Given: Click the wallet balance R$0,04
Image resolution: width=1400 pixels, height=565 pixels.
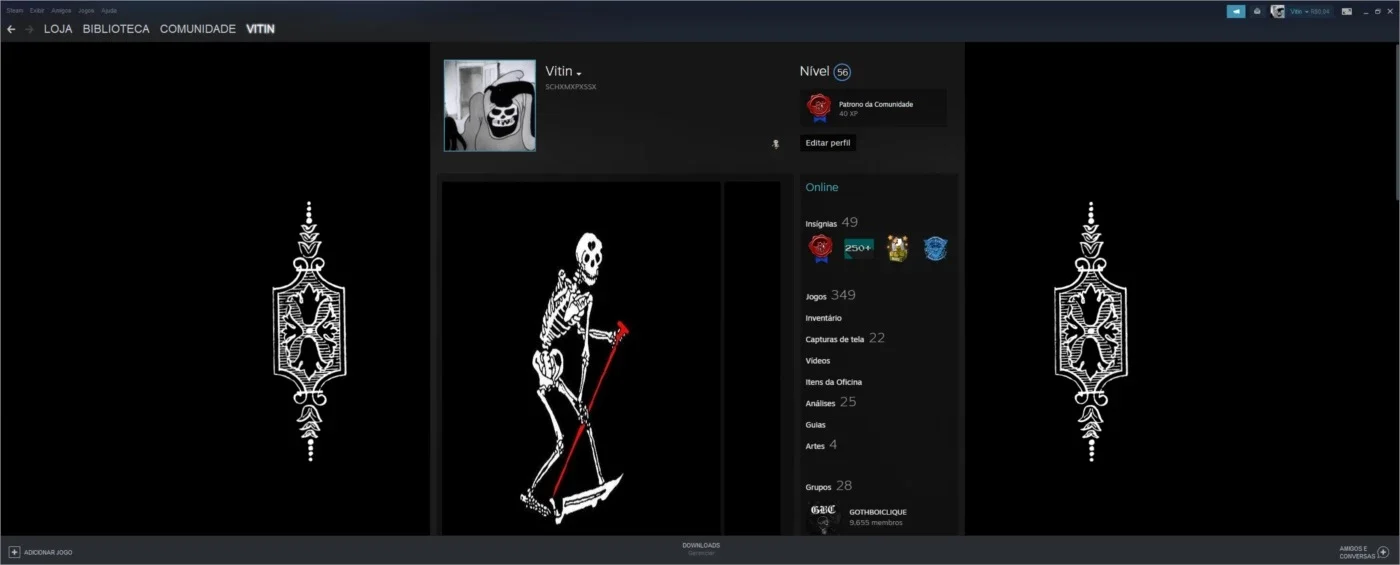Looking at the screenshot, I should pyautogui.click(x=1321, y=11).
